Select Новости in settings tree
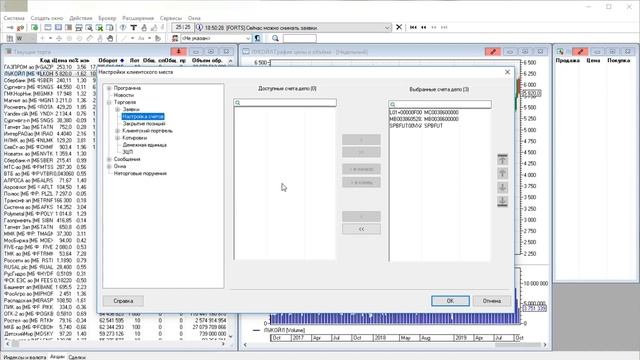640x360 pixels. click(x=124, y=95)
